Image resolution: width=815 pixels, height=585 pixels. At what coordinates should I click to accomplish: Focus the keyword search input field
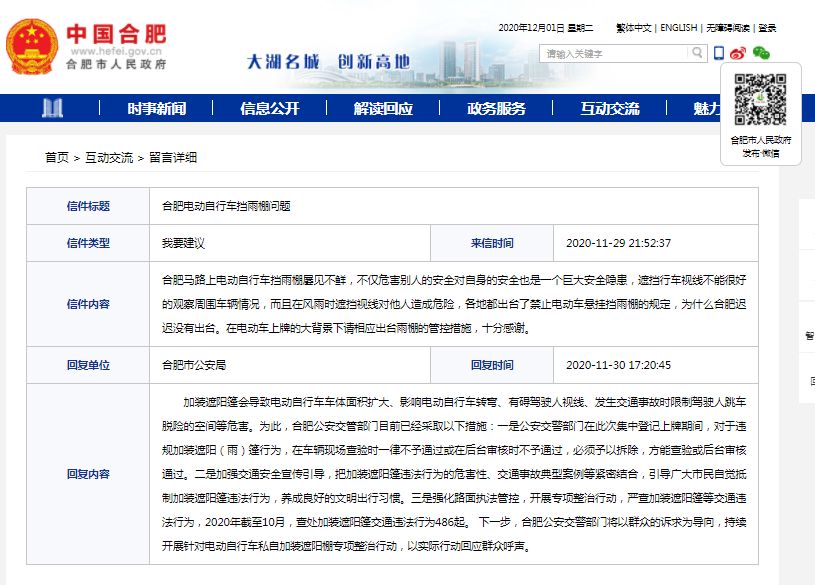click(x=616, y=53)
